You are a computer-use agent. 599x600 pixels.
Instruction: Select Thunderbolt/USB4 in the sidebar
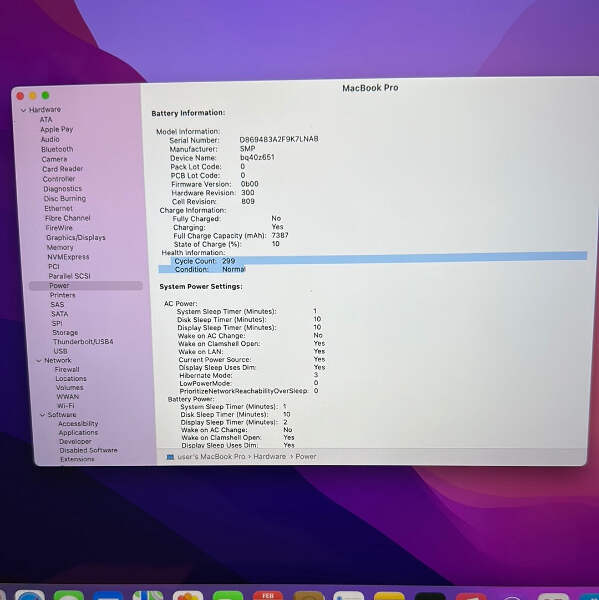click(83, 342)
